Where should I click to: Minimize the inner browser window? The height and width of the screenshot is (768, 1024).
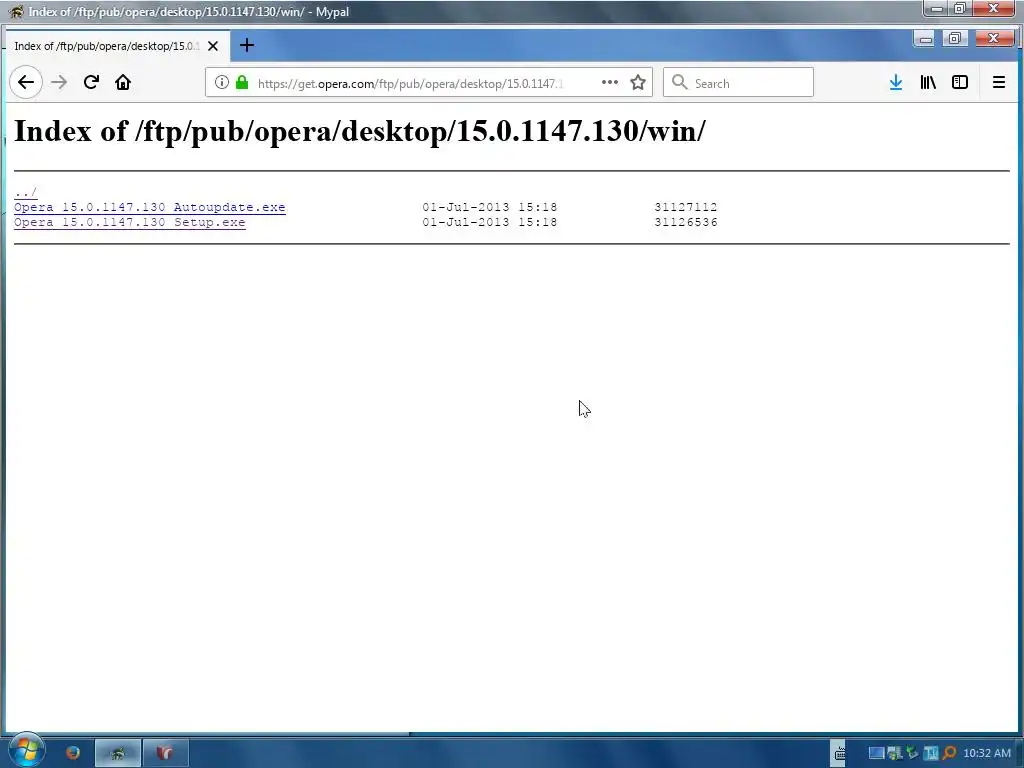tap(926, 39)
